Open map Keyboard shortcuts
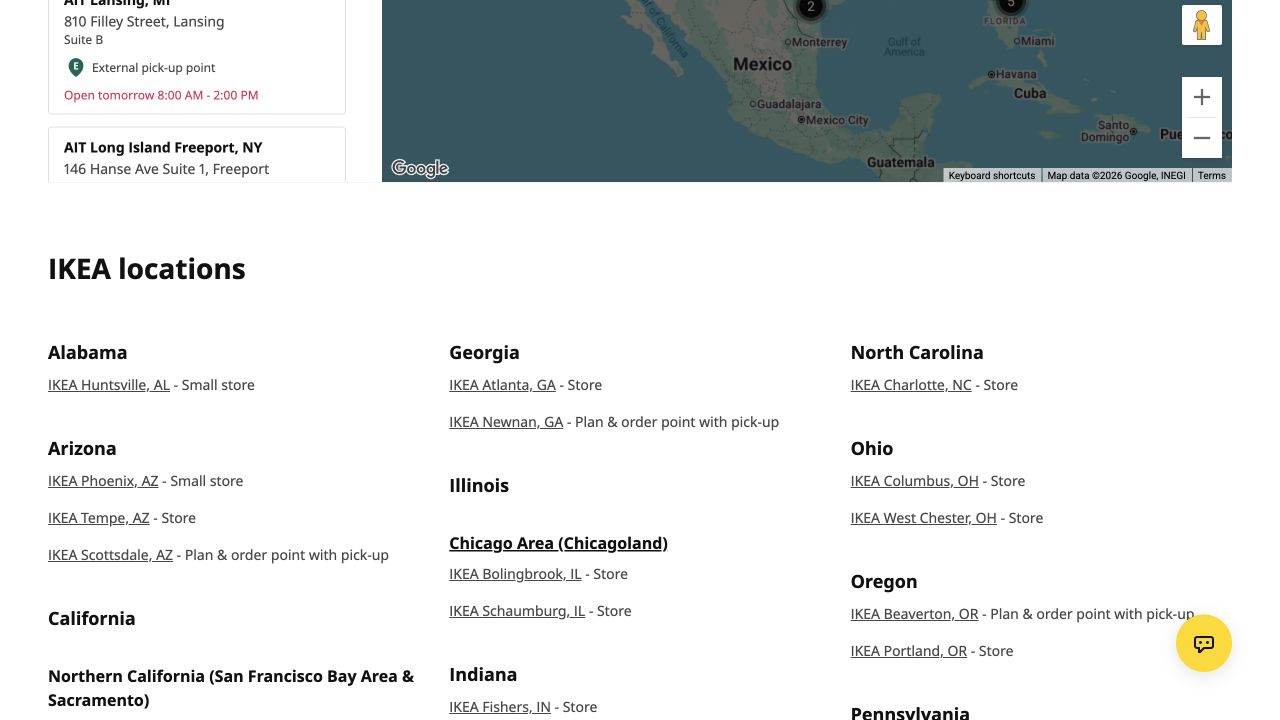The height and width of the screenshot is (720, 1280). [992, 175]
